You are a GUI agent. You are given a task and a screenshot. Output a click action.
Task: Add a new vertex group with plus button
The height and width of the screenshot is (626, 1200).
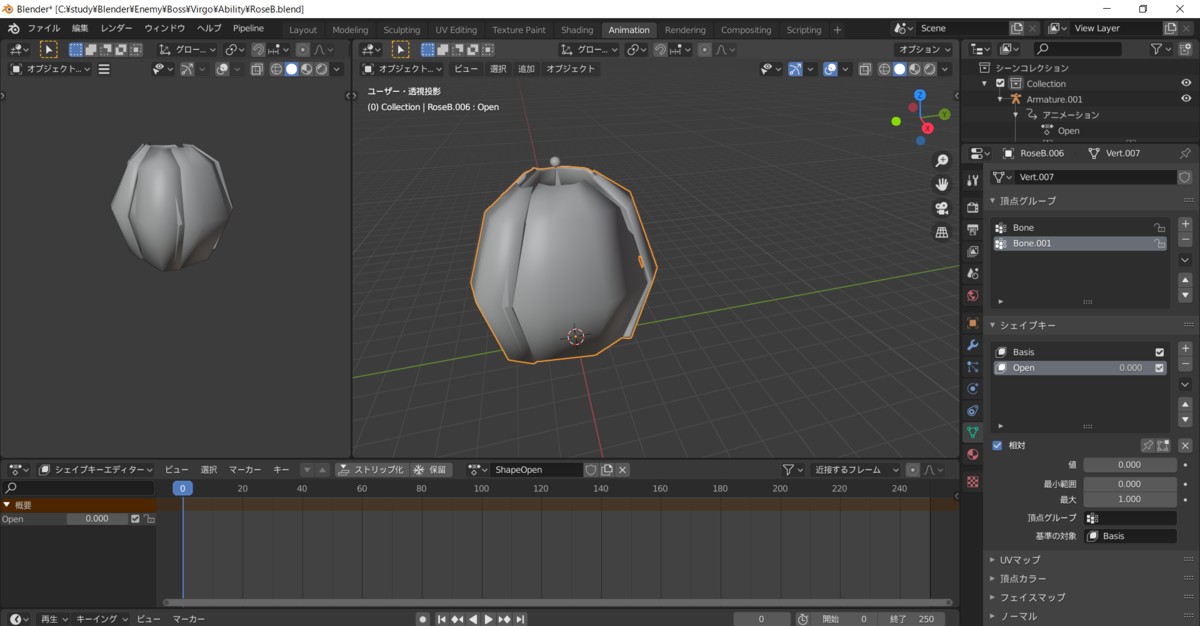pos(1185,224)
